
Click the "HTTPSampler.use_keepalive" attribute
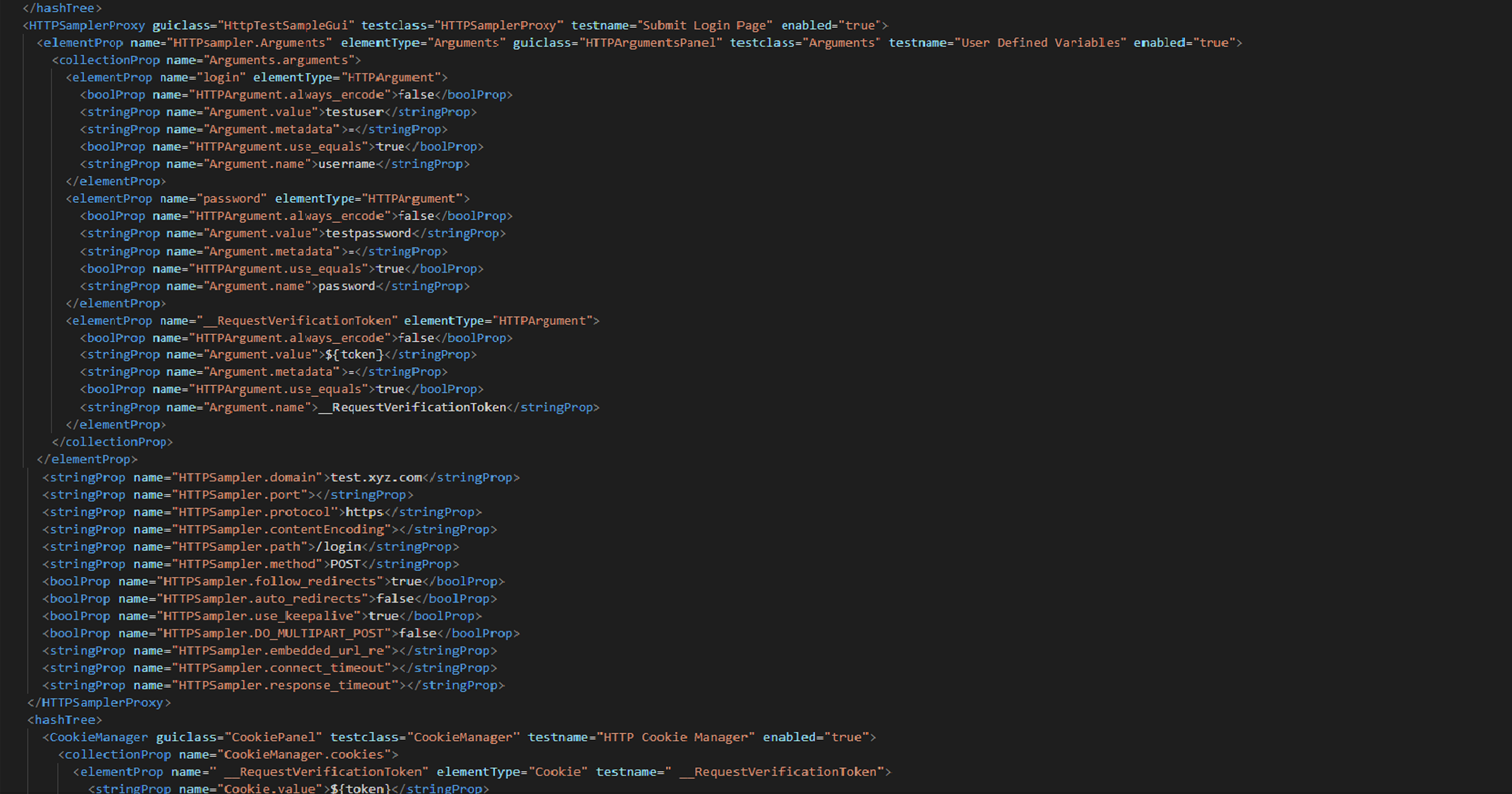259,616
